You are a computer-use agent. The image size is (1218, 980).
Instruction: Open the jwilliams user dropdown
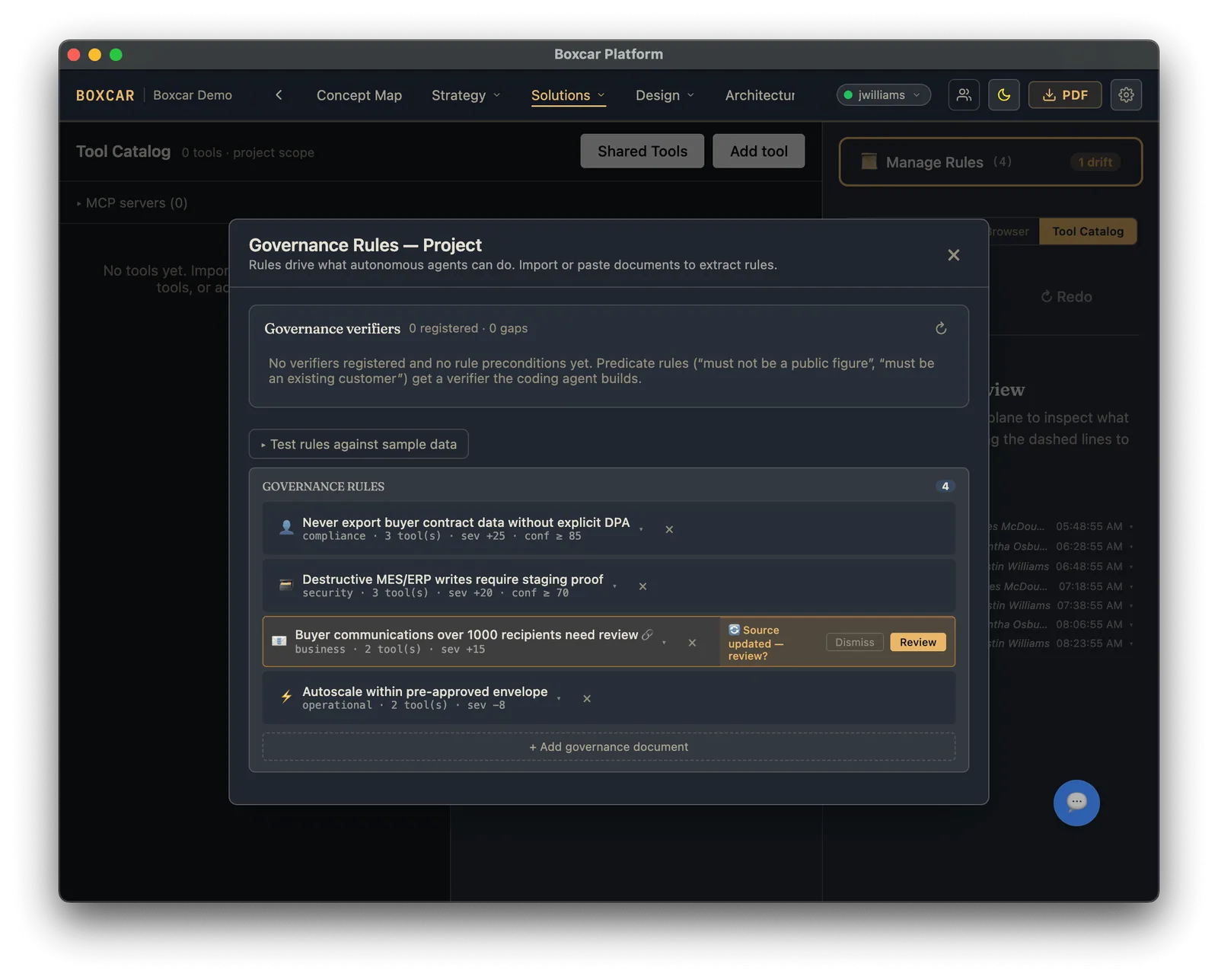click(883, 95)
